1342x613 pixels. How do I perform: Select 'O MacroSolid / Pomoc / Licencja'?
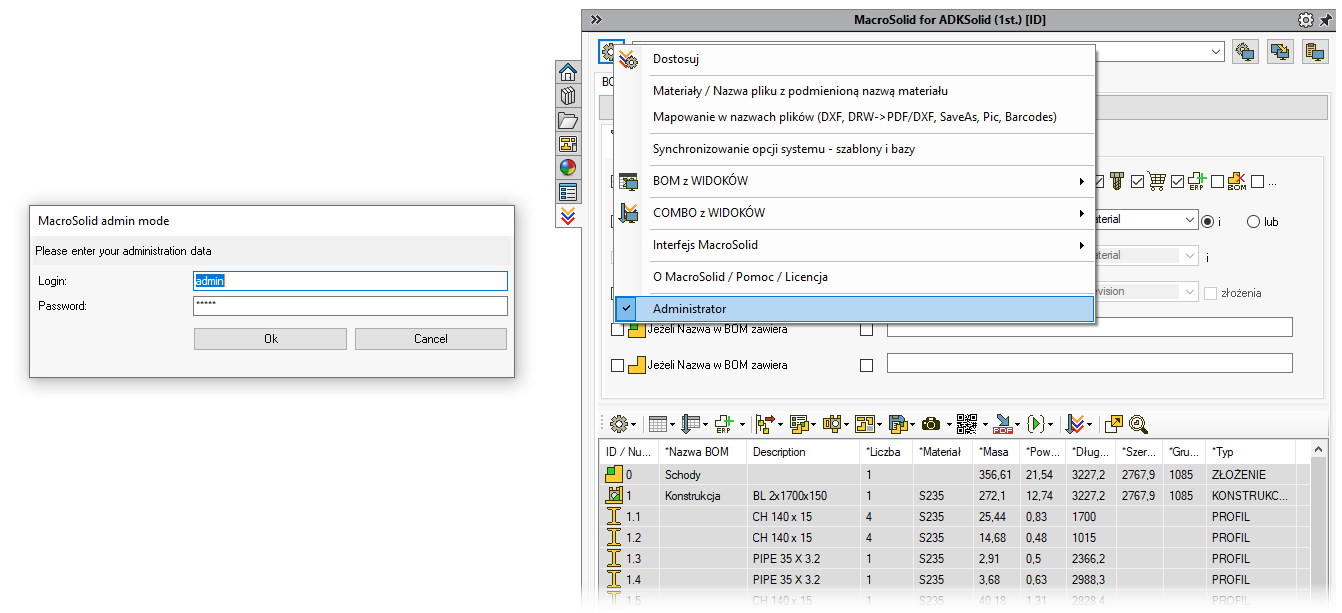pyautogui.click(x=855, y=277)
